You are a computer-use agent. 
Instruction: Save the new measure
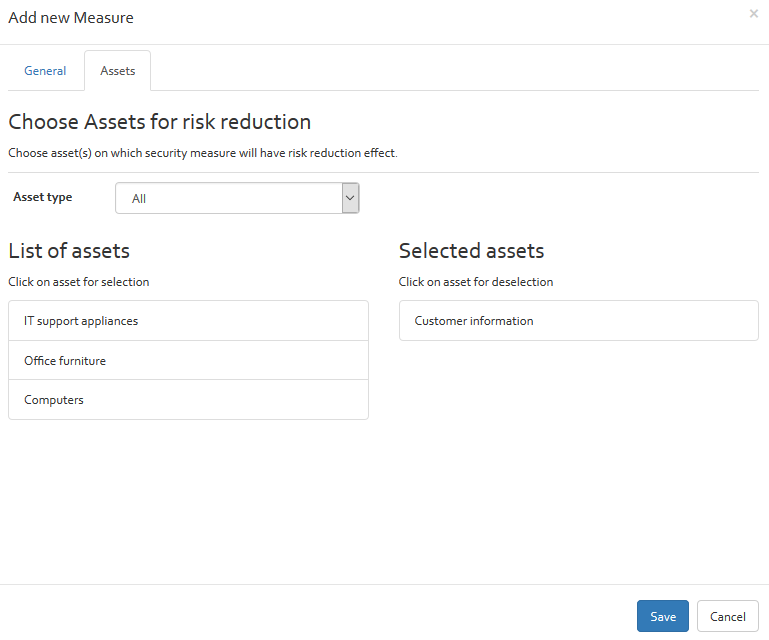coord(663,616)
